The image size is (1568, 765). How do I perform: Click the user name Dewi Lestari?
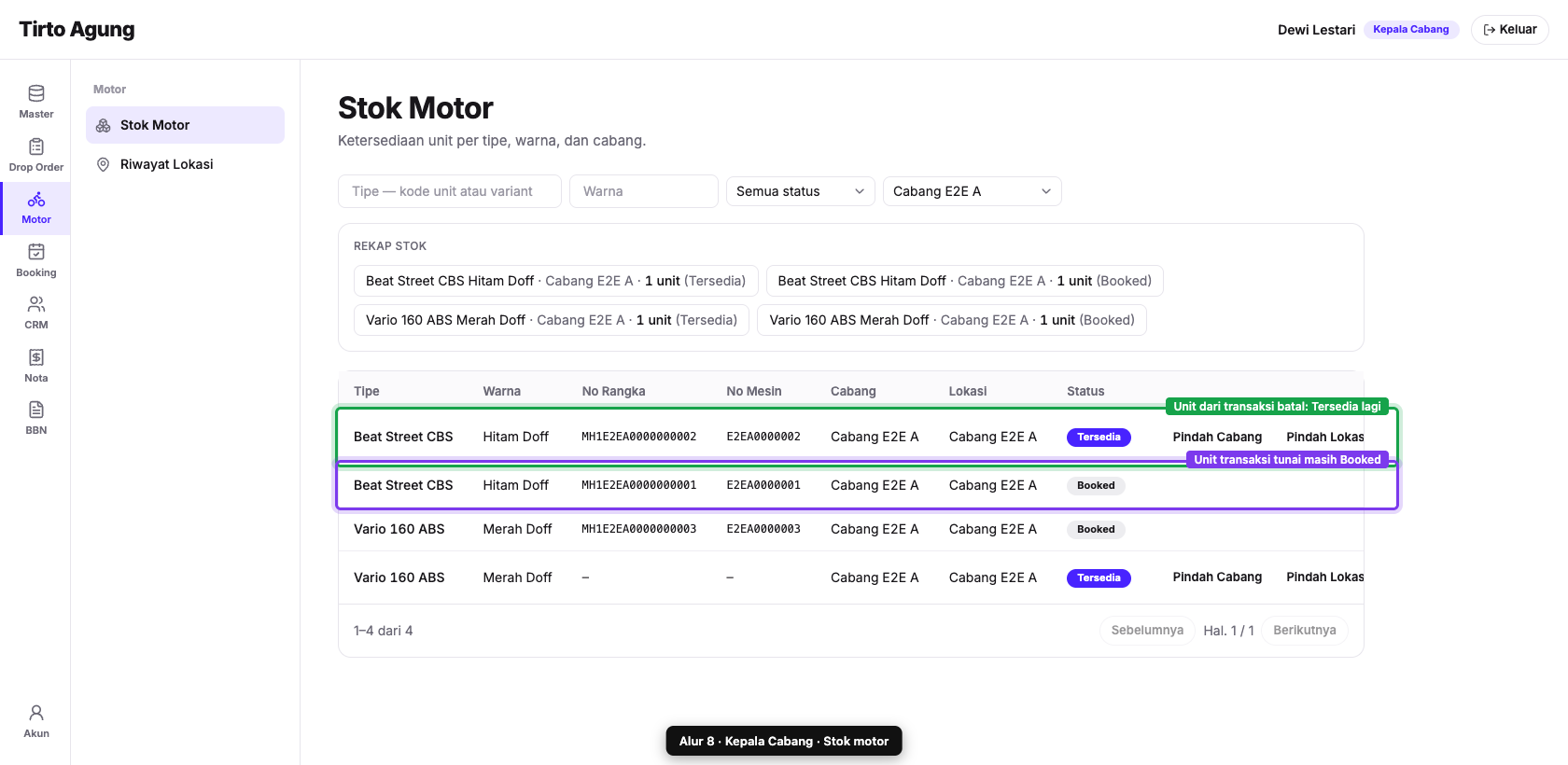coord(1316,30)
